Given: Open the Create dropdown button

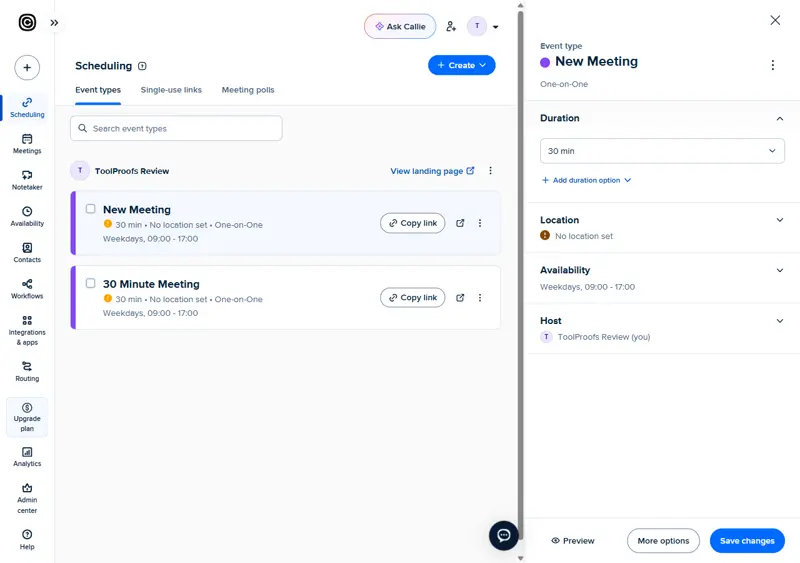Looking at the screenshot, I should tap(462, 65).
